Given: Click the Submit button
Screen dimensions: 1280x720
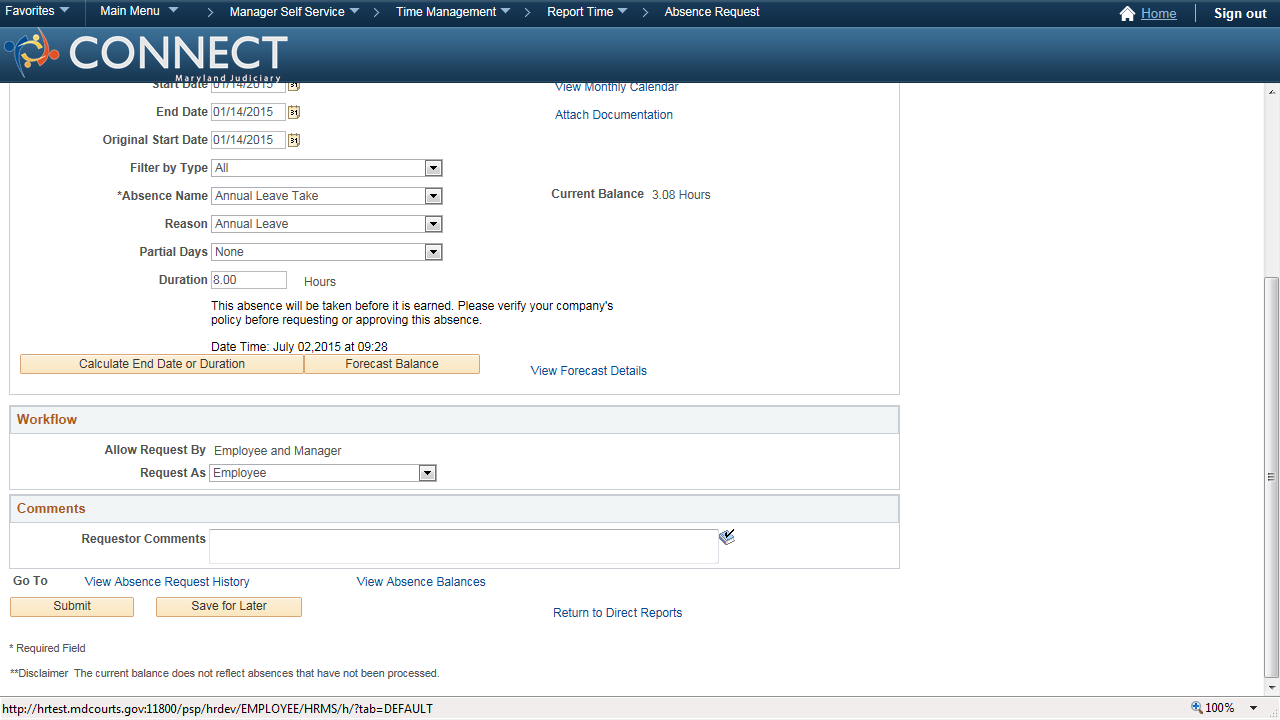Looking at the screenshot, I should point(72,606).
